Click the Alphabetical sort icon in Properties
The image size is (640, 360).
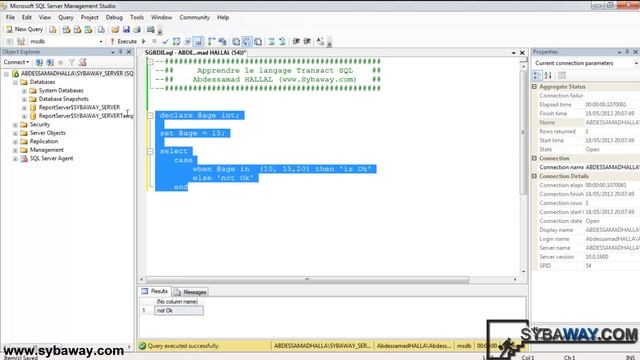coord(548,76)
